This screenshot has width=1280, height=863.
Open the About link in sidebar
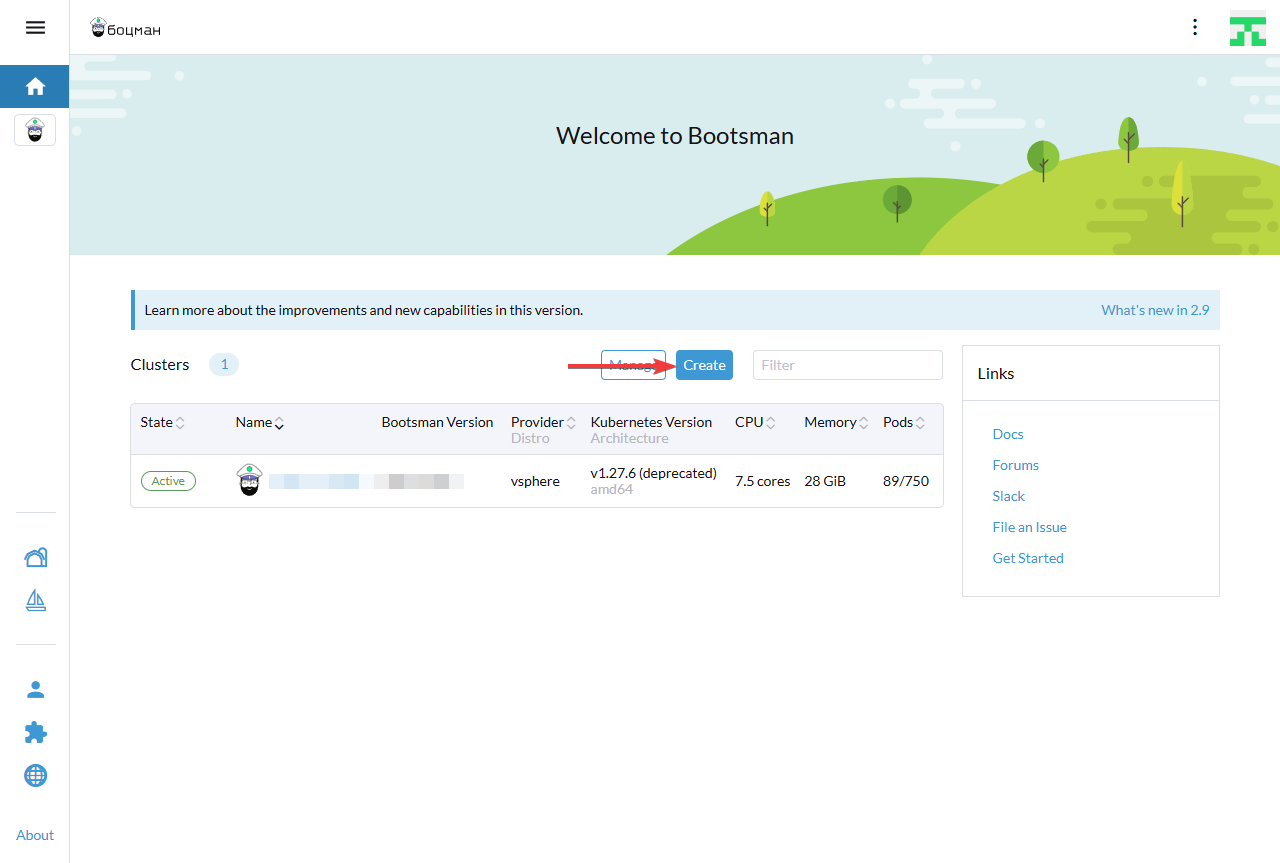35,835
